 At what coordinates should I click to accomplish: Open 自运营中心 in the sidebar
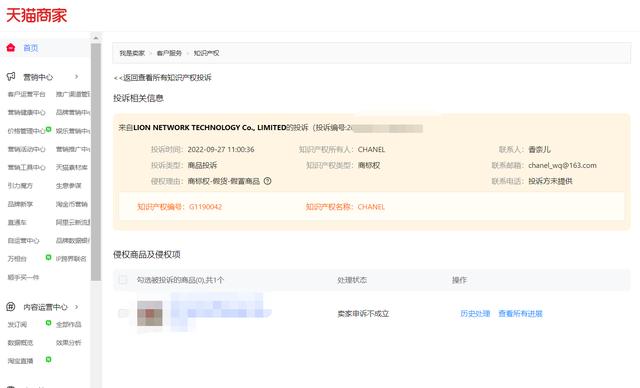[23, 241]
